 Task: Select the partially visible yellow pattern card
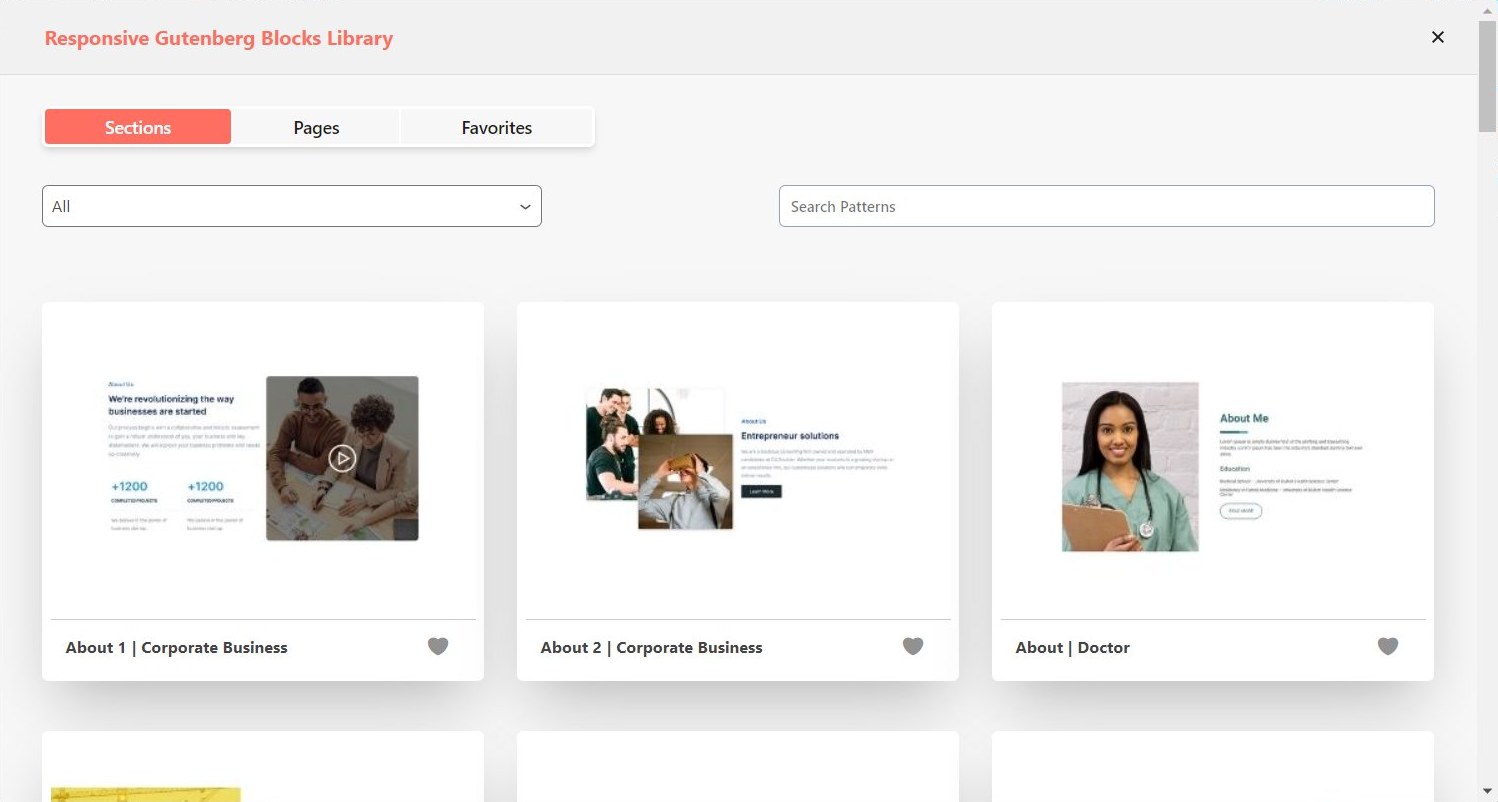[x=263, y=770]
